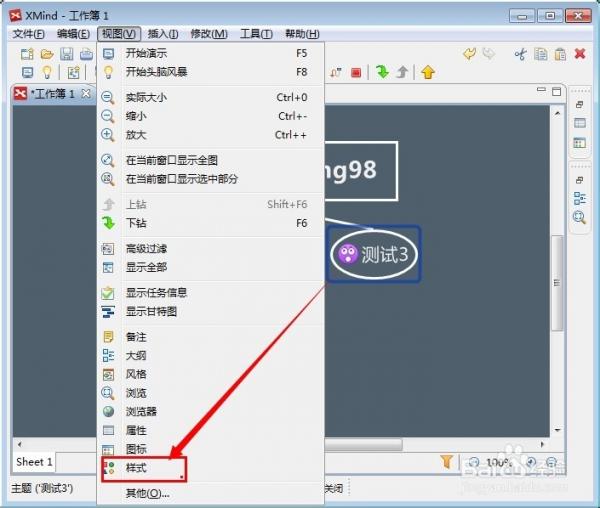
Task: Click the vertical scrollbar down arrow
Action: click(x=558, y=430)
